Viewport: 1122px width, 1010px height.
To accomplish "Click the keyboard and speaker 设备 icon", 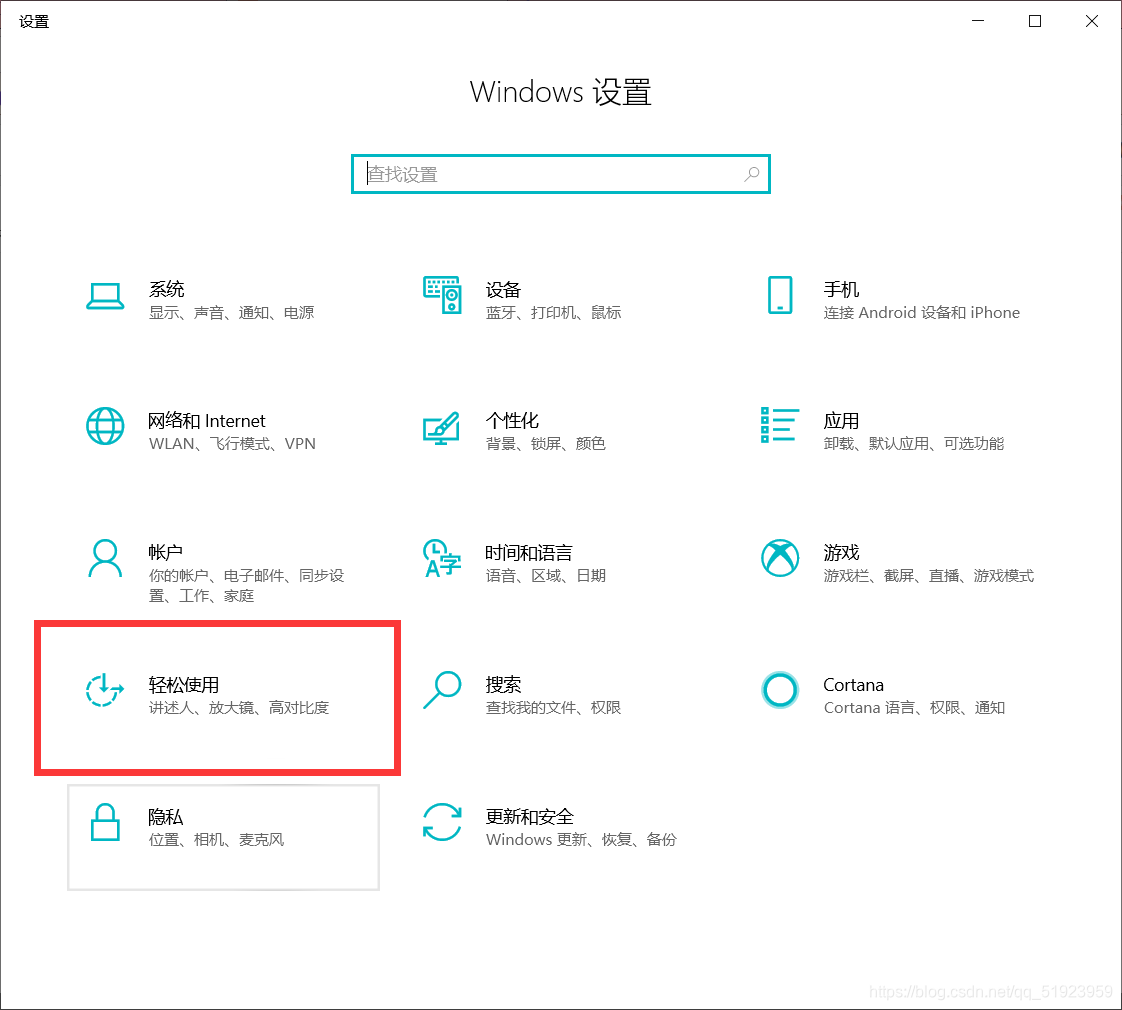I will coord(442,295).
